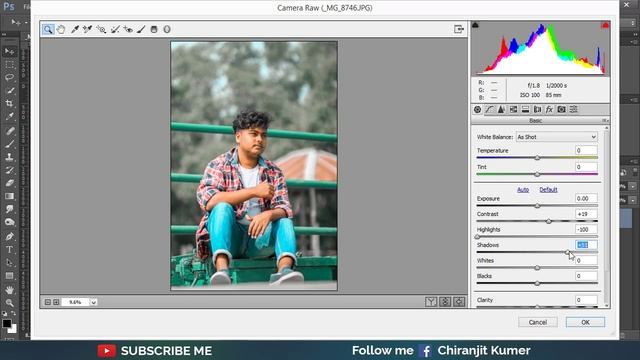Pick Photoshop's Eyedropper tool in left toolbar
640x360 pixels.
9,117
